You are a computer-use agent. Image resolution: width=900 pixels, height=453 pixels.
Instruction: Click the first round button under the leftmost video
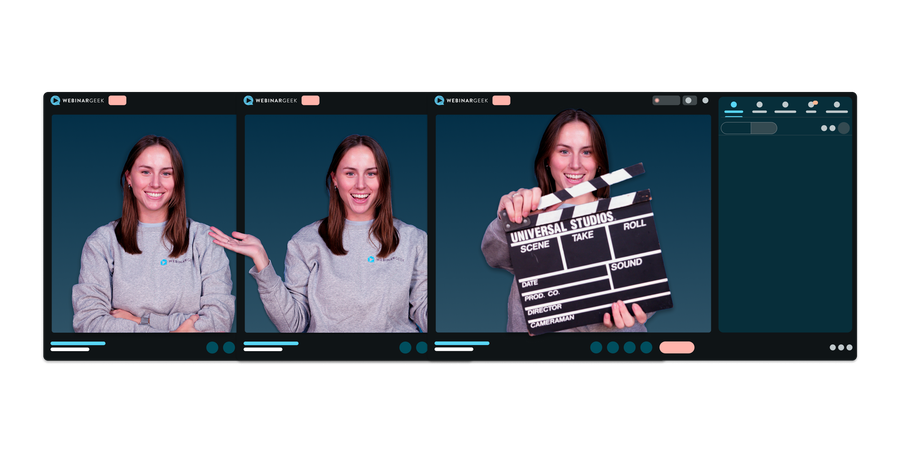pos(212,347)
